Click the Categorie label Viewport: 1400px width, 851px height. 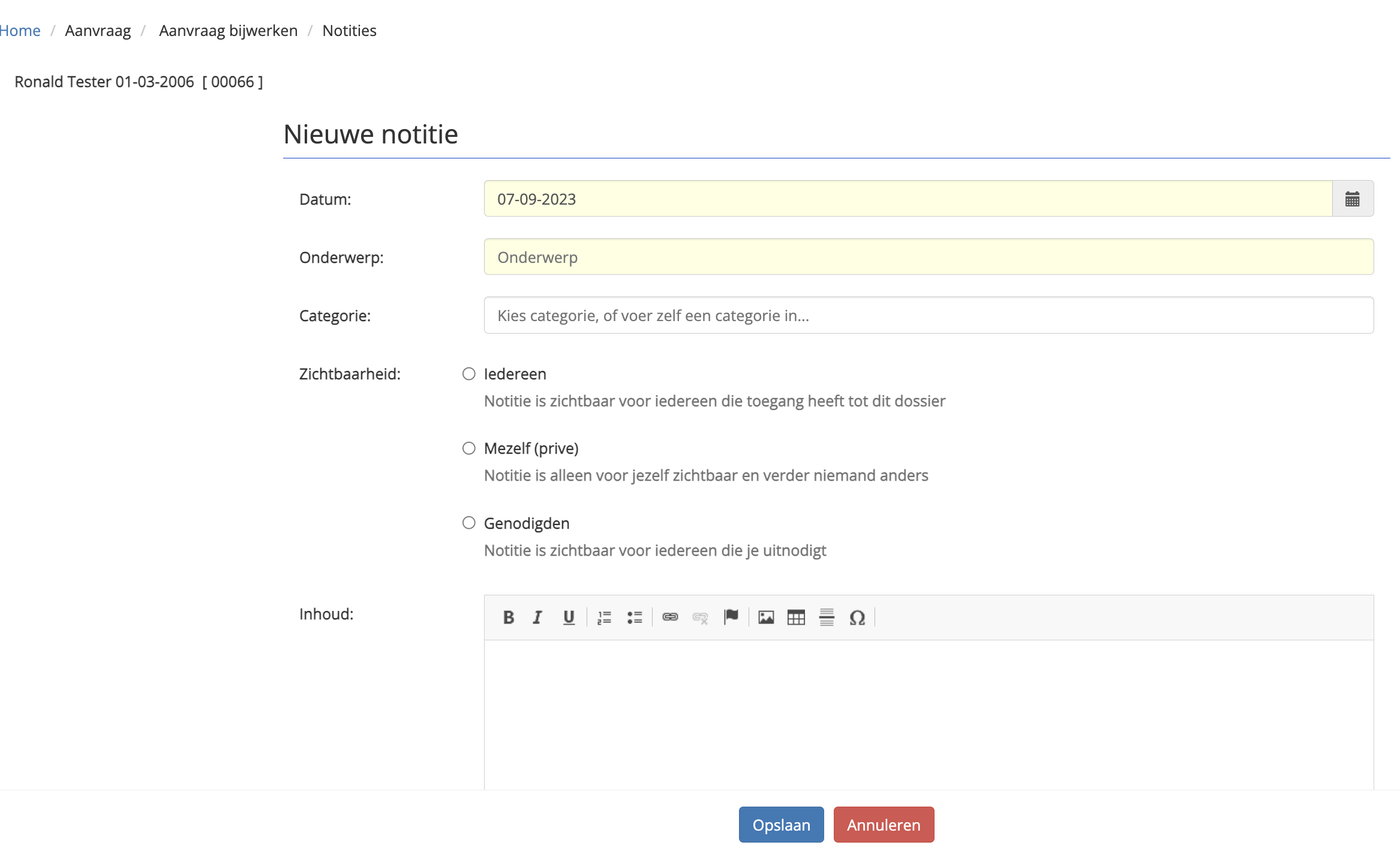tap(335, 316)
